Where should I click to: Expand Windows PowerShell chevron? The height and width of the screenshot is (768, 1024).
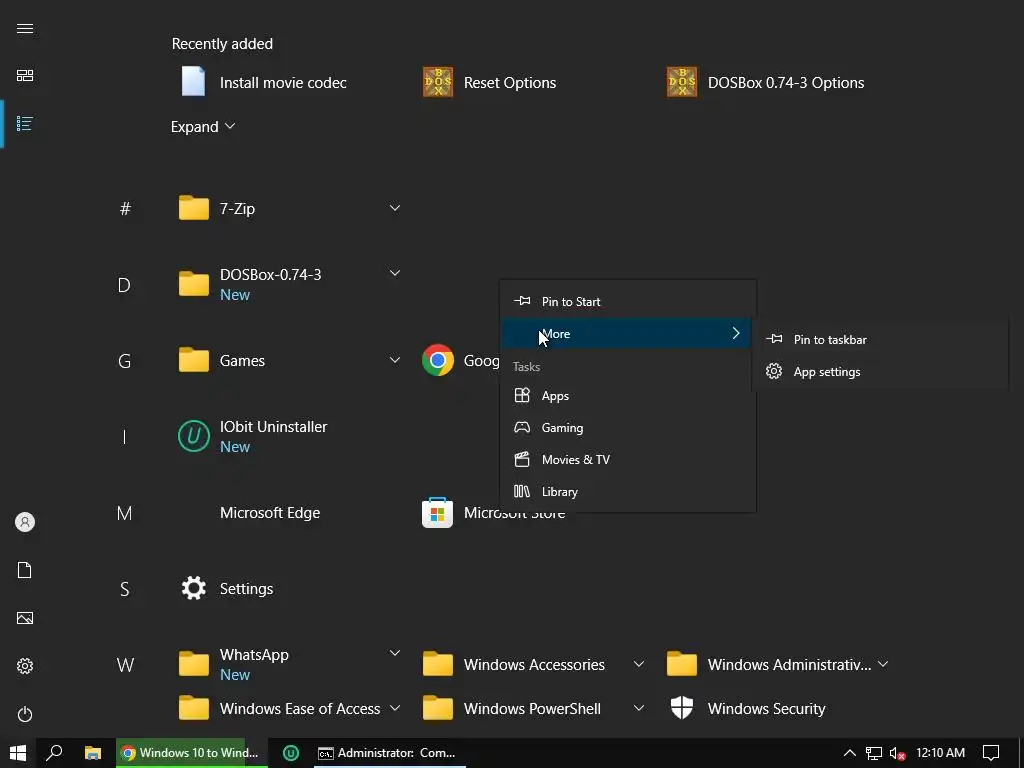pyautogui.click(x=639, y=708)
